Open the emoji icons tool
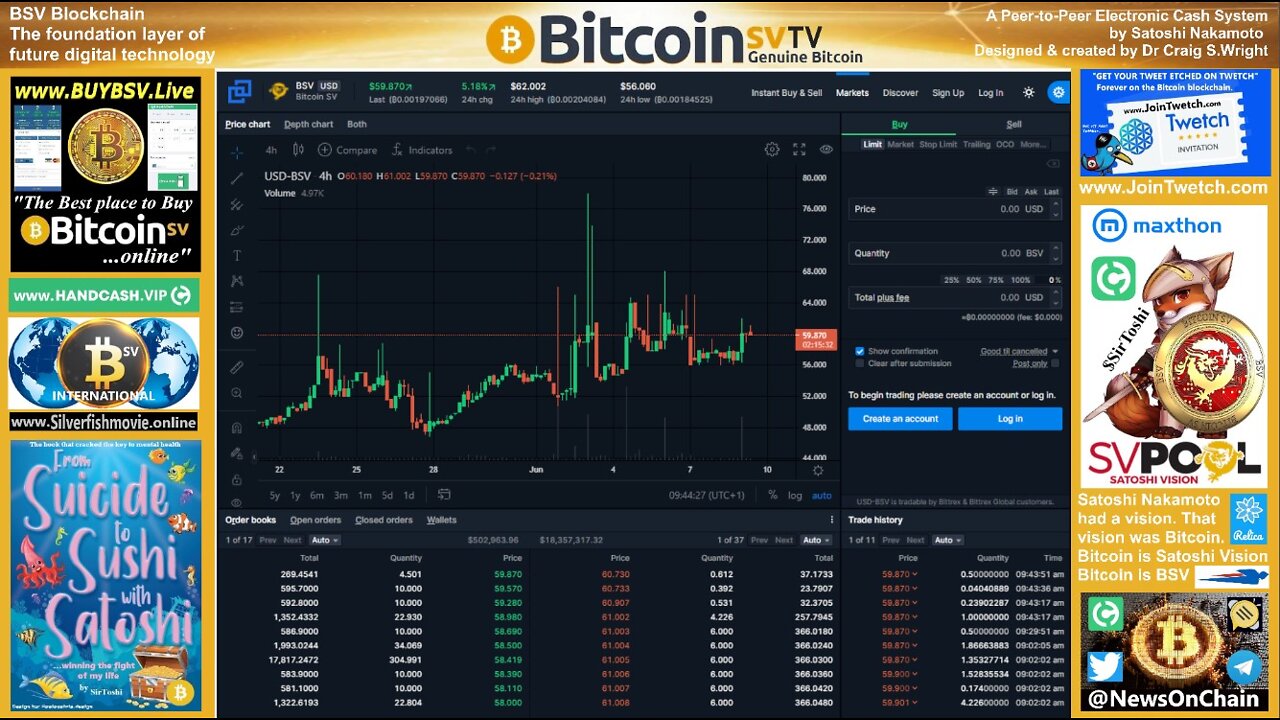 click(237, 333)
